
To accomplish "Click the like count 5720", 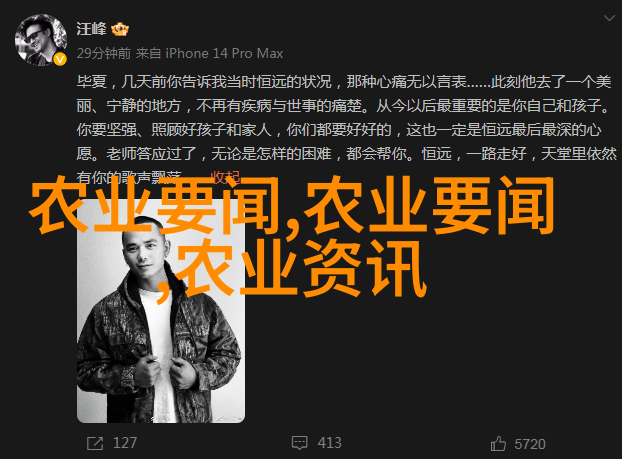I will click(x=530, y=444).
